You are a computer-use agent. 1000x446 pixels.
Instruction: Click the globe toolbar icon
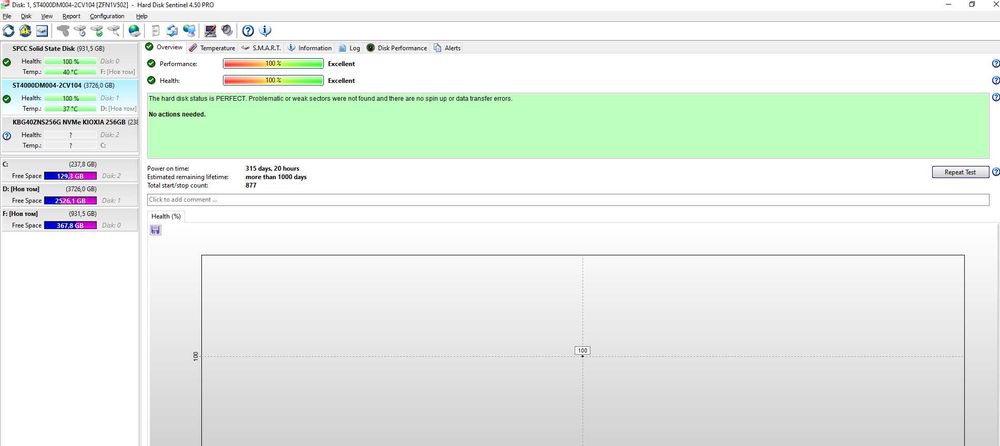pos(134,31)
